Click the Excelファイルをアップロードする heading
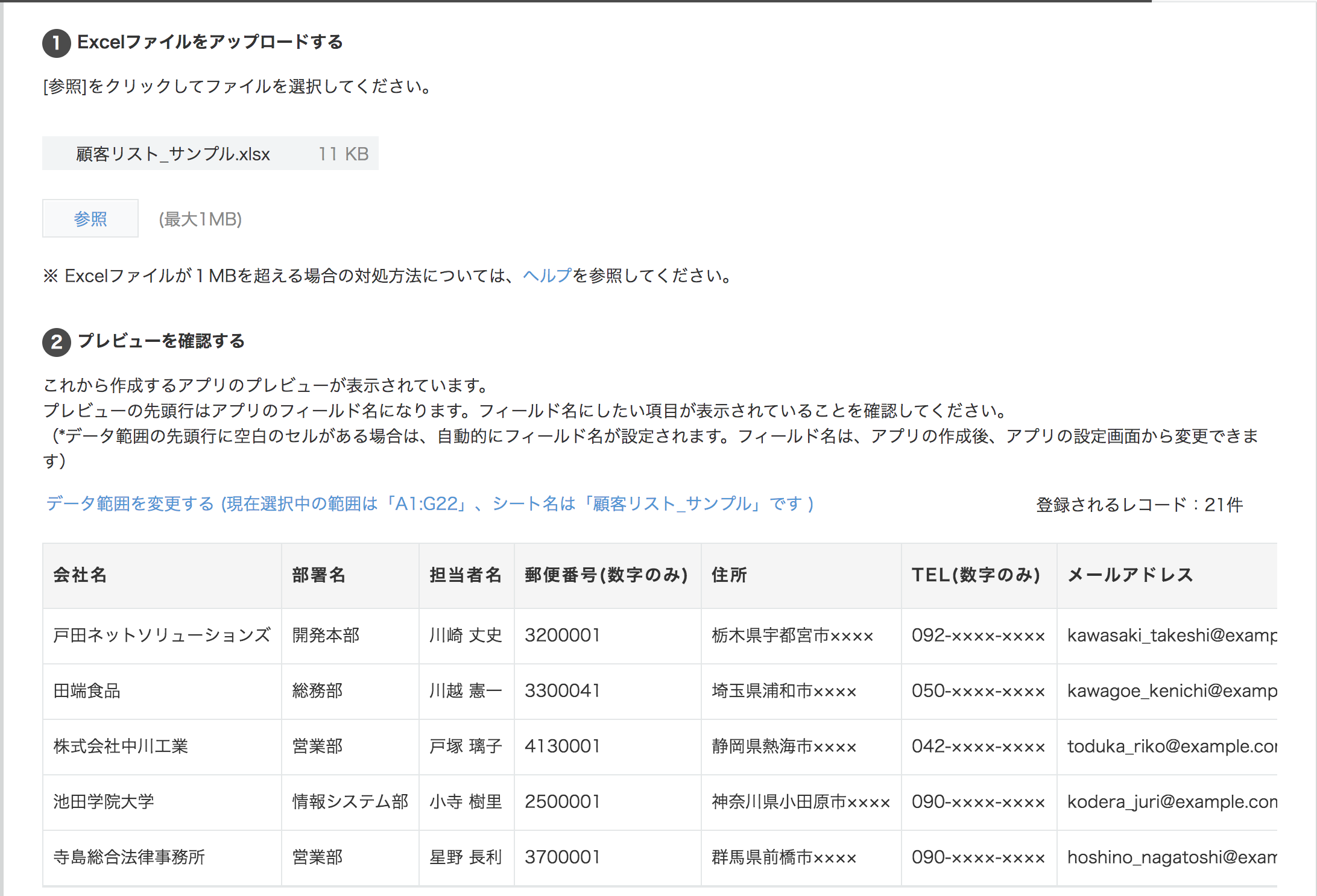The height and width of the screenshot is (896, 1317). point(210,42)
